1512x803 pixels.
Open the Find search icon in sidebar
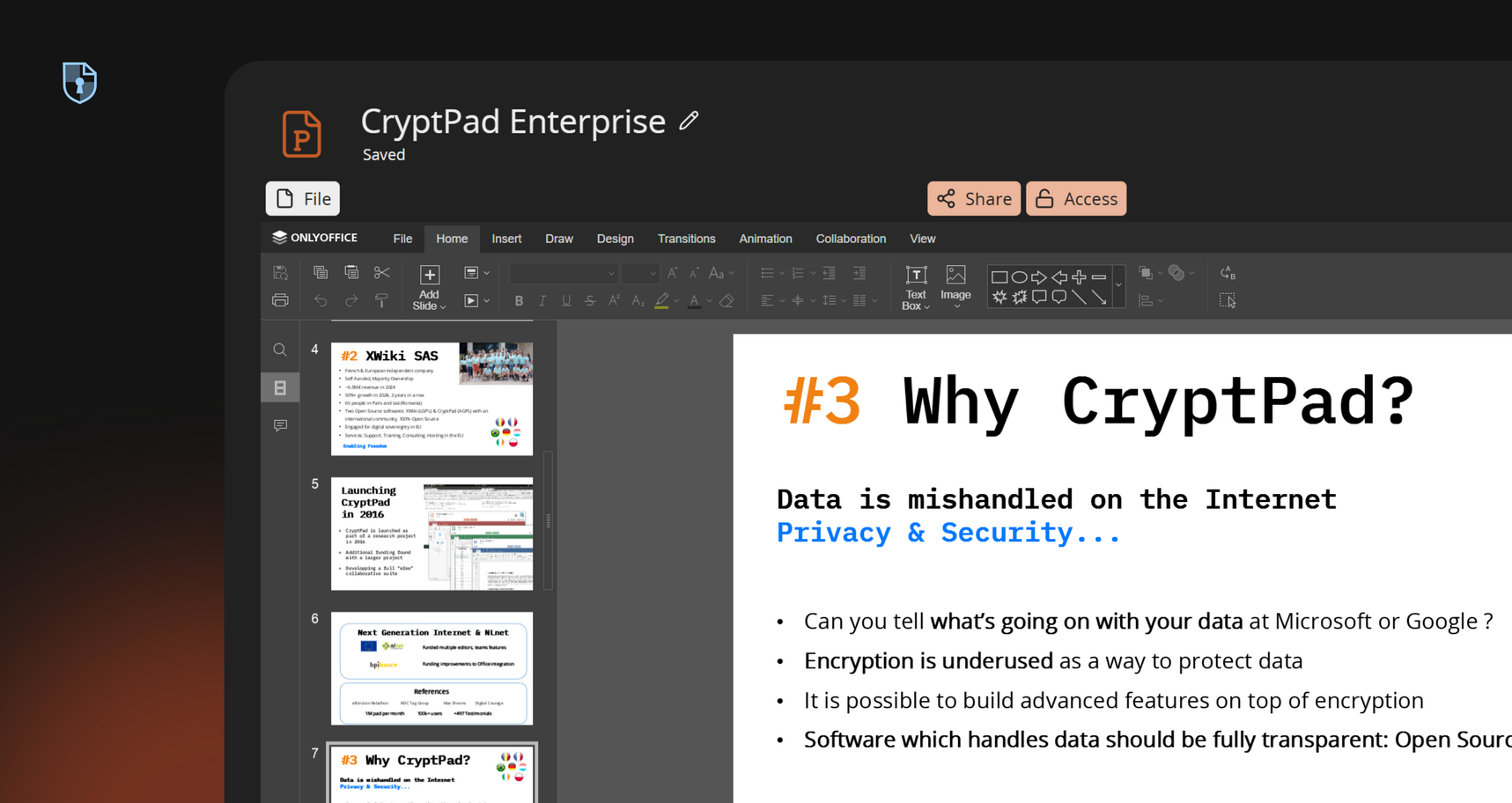(x=280, y=350)
